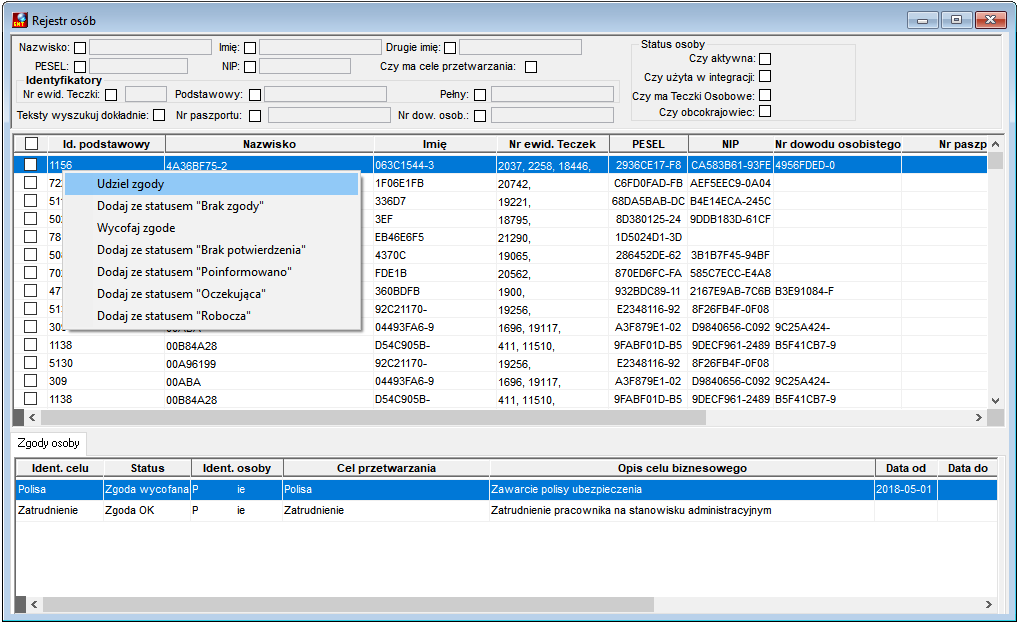The height and width of the screenshot is (622, 1017).
Task: Click up arrow of persons table scrollbar
Action: pyautogui.click(x=996, y=144)
